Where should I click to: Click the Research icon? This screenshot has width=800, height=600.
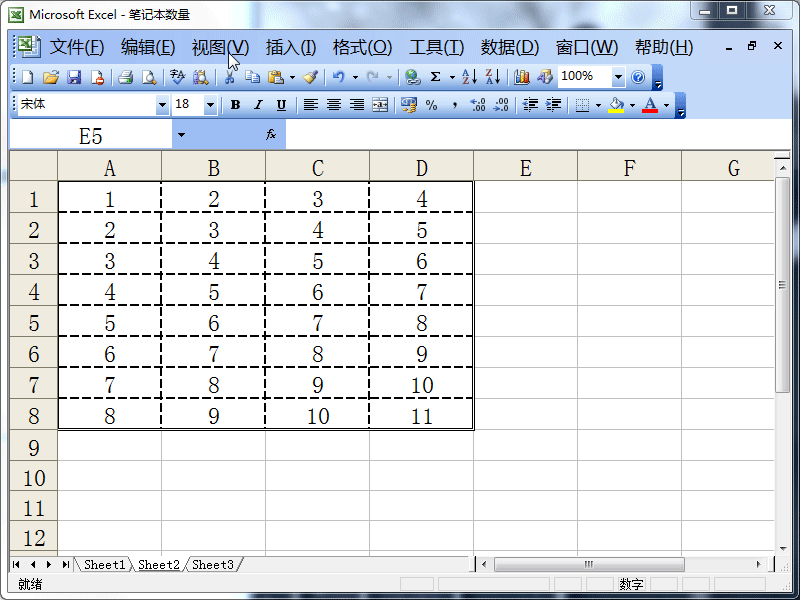coord(201,77)
